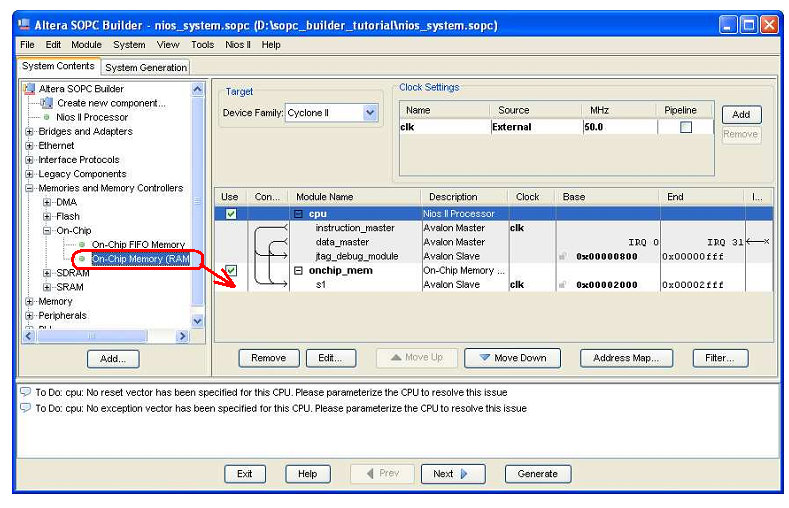Click component tree scroll up arrow
Image resolution: width=789 pixels, height=508 pixels.
(x=198, y=90)
